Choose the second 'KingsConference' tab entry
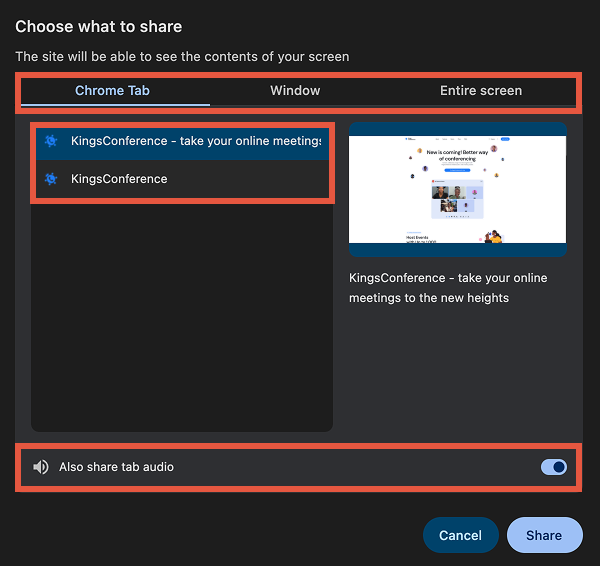 point(119,179)
